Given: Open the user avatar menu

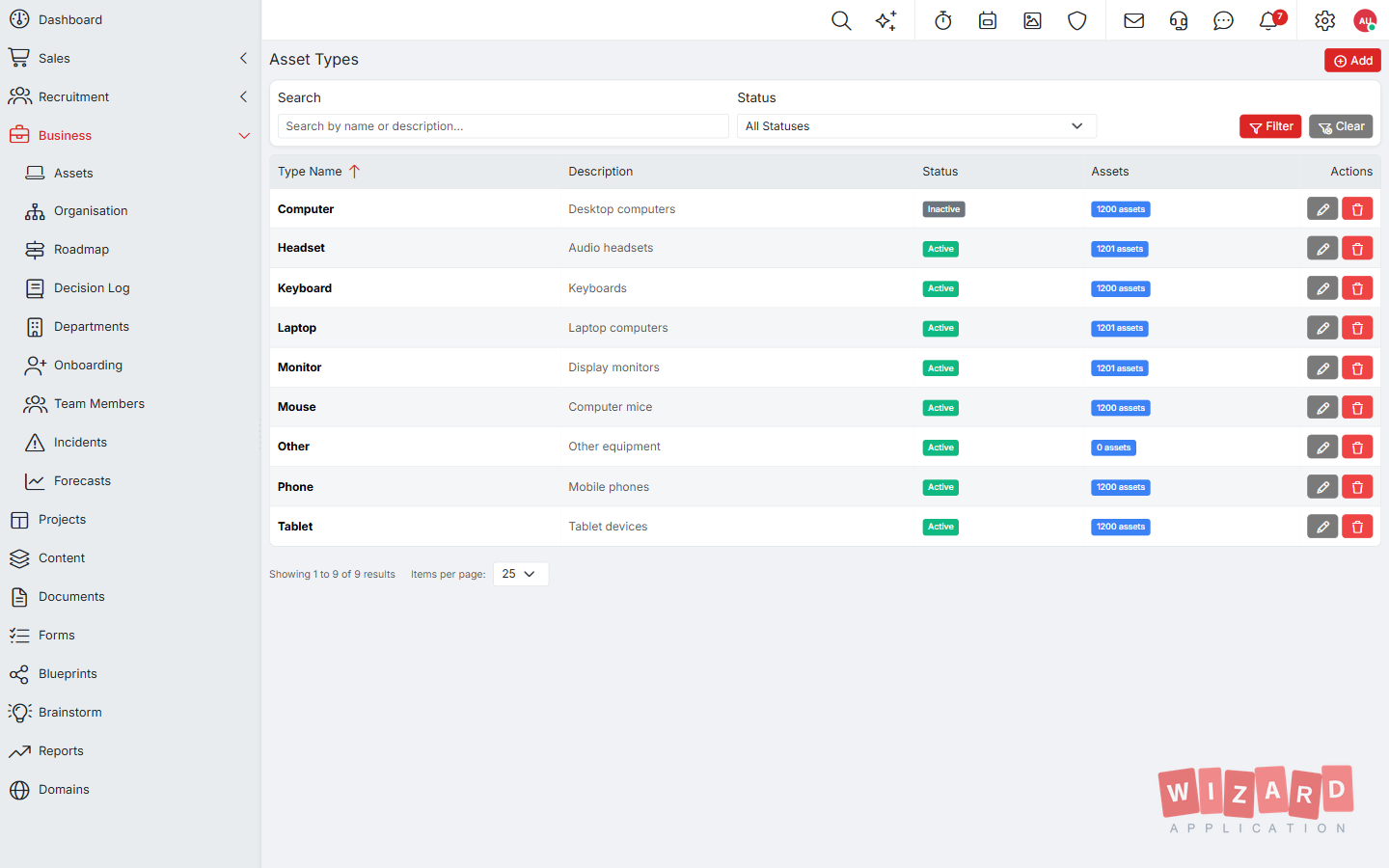Looking at the screenshot, I should point(1365,20).
